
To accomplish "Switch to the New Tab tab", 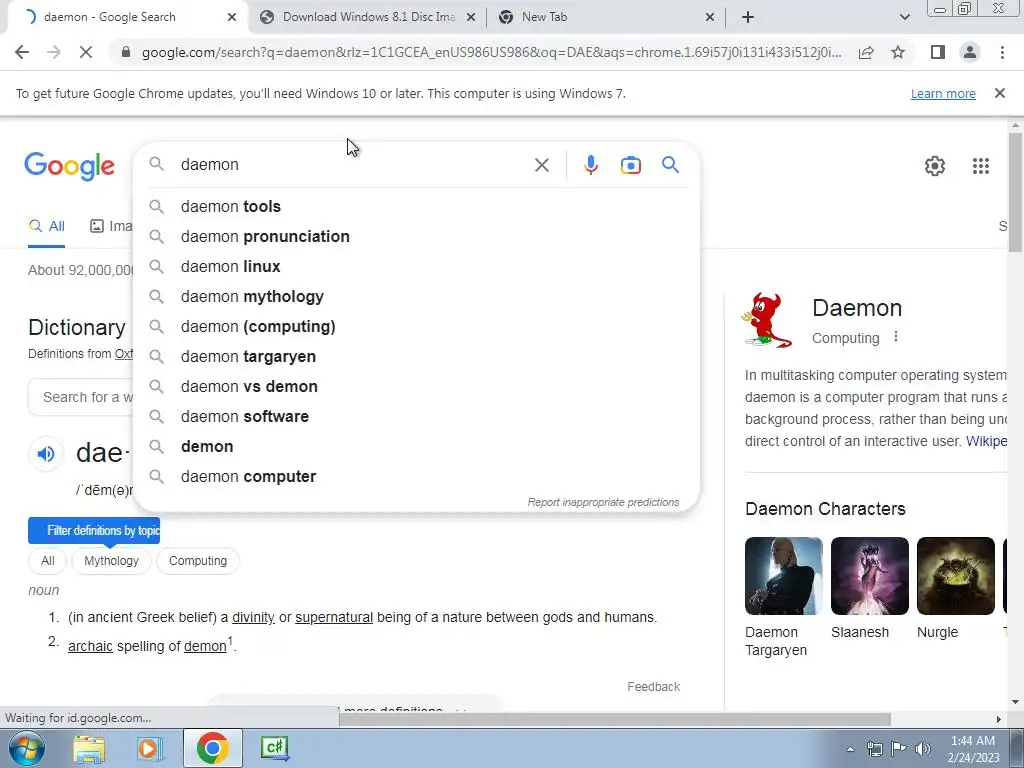I will pyautogui.click(x=606, y=17).
